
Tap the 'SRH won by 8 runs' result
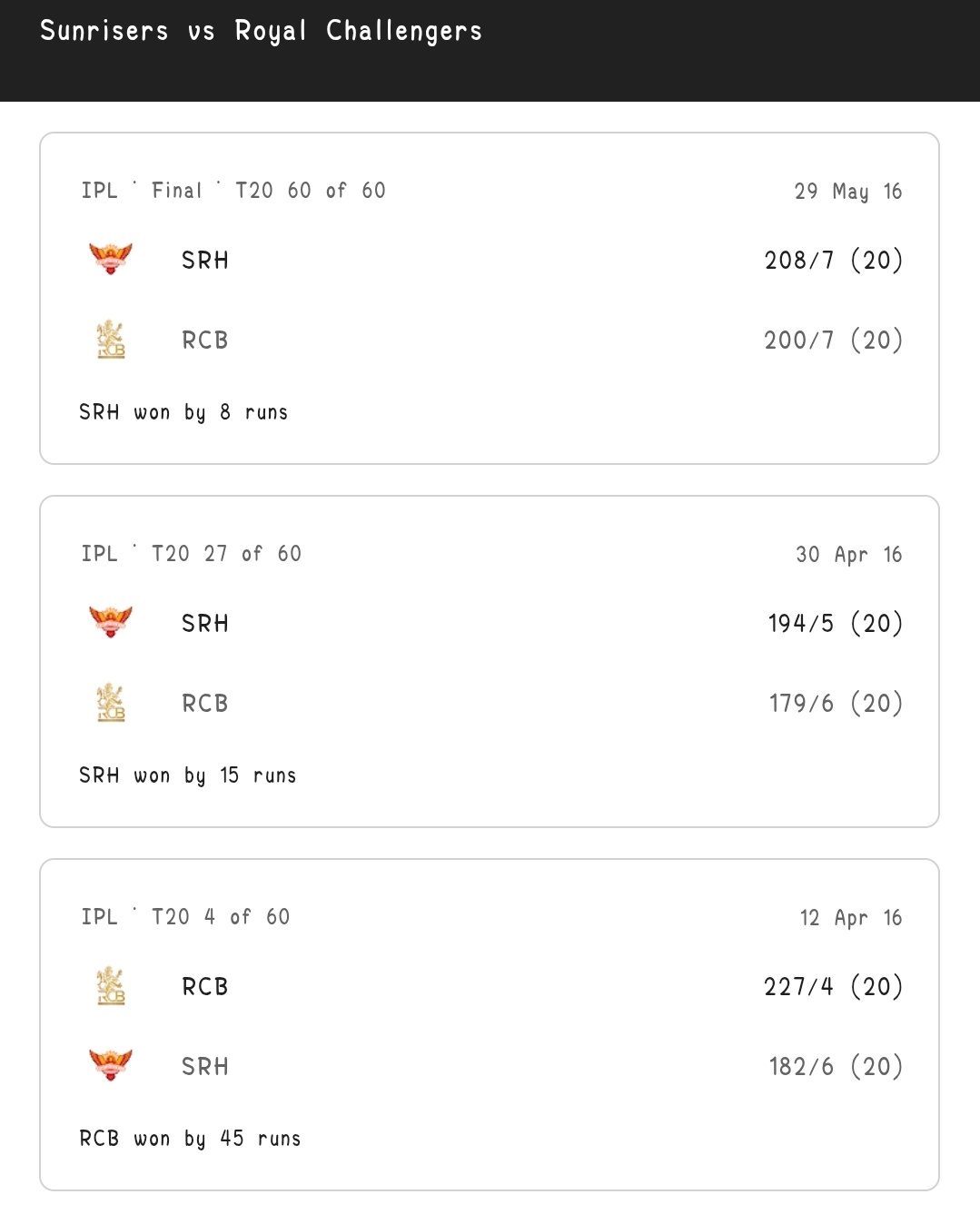click(183, 412)
